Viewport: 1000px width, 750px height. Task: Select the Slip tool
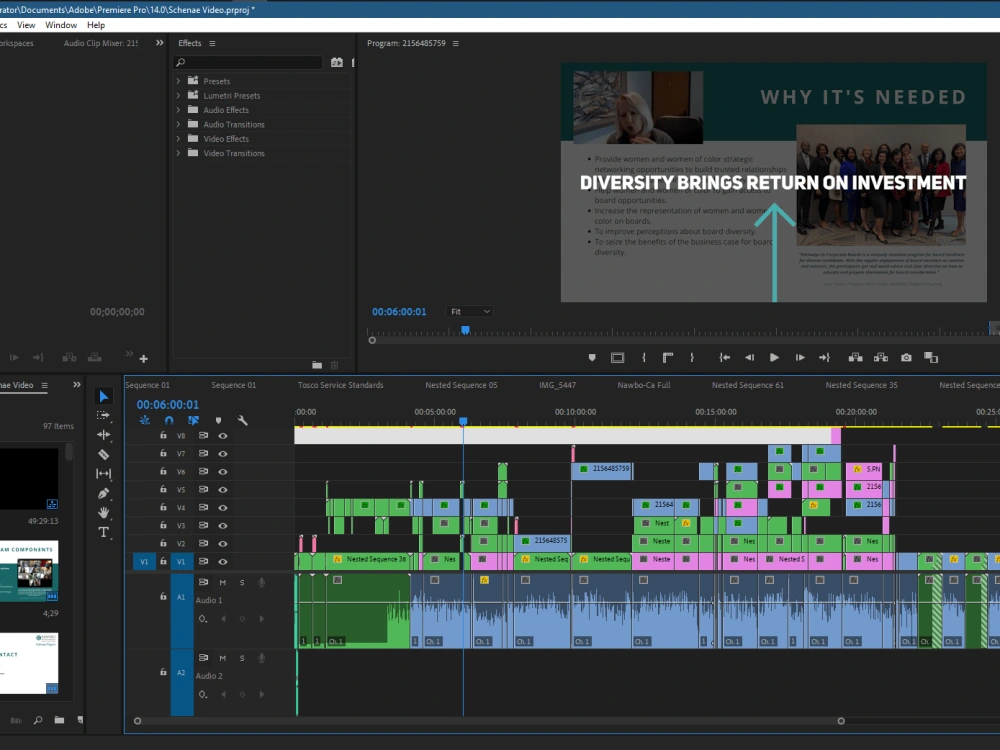pos(103,474)
